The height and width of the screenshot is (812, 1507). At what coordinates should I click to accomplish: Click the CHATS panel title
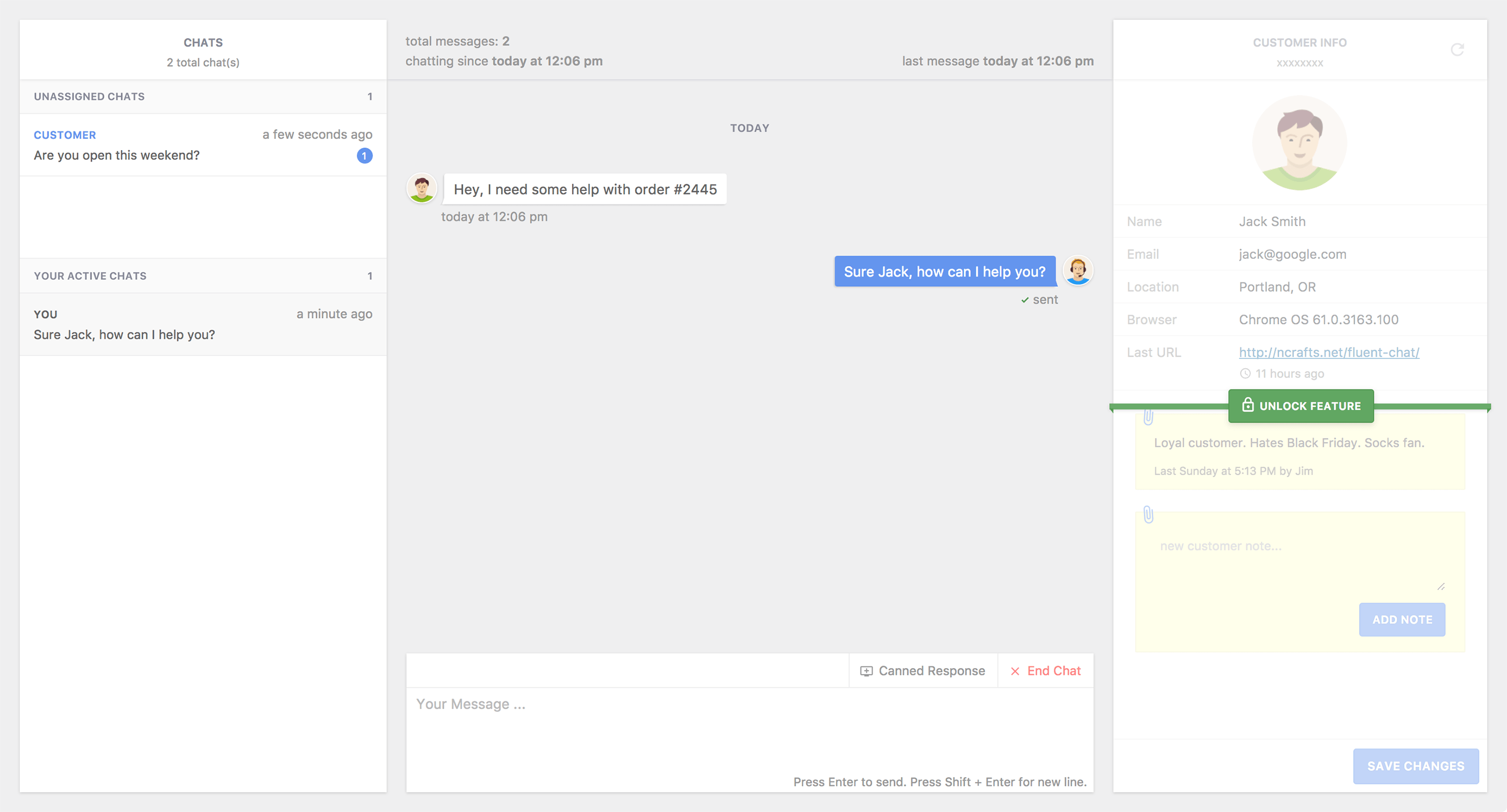[x=203, y=43]
